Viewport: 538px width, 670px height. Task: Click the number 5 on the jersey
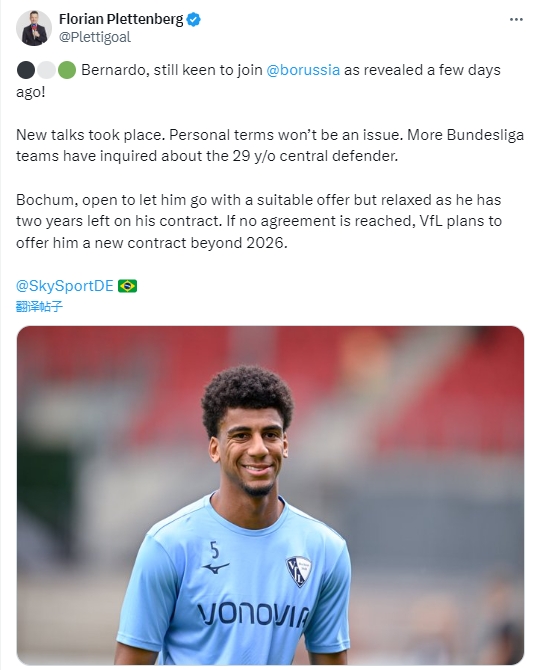[215, 550]
